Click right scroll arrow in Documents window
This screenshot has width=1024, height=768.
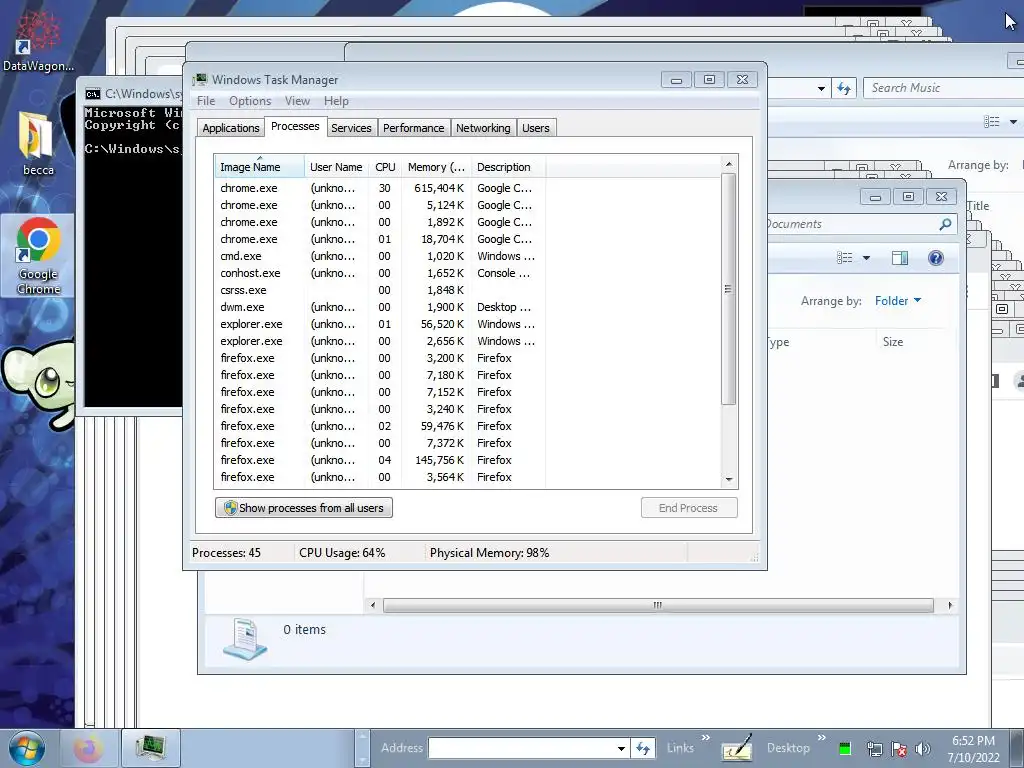point(950,605)
